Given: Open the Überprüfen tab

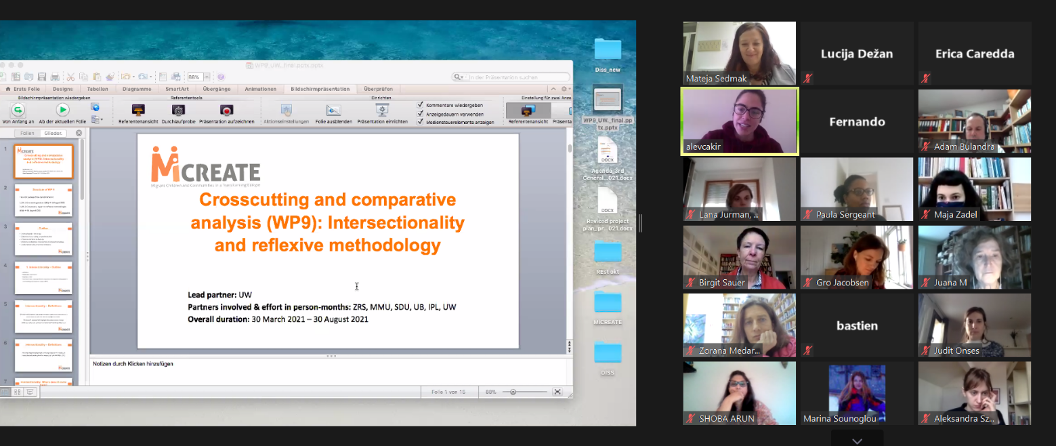Looking at the screenshot, I should (x=378, y=89).
